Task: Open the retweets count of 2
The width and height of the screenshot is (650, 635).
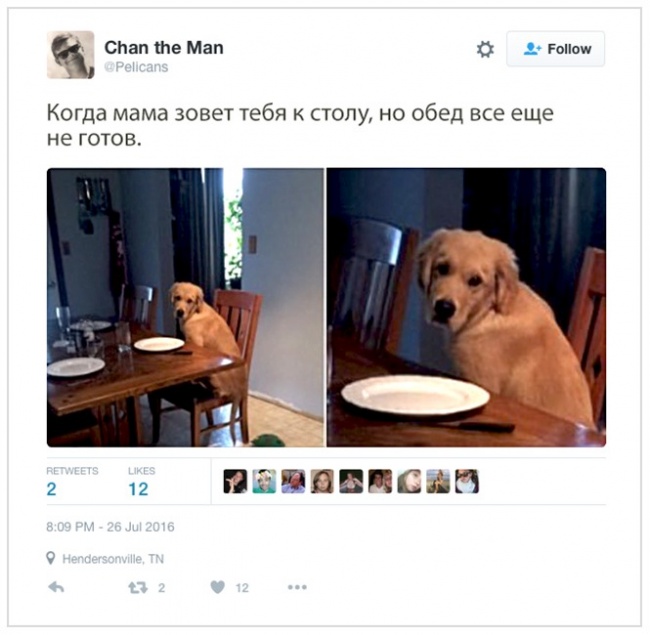Action: coord(51,489)
